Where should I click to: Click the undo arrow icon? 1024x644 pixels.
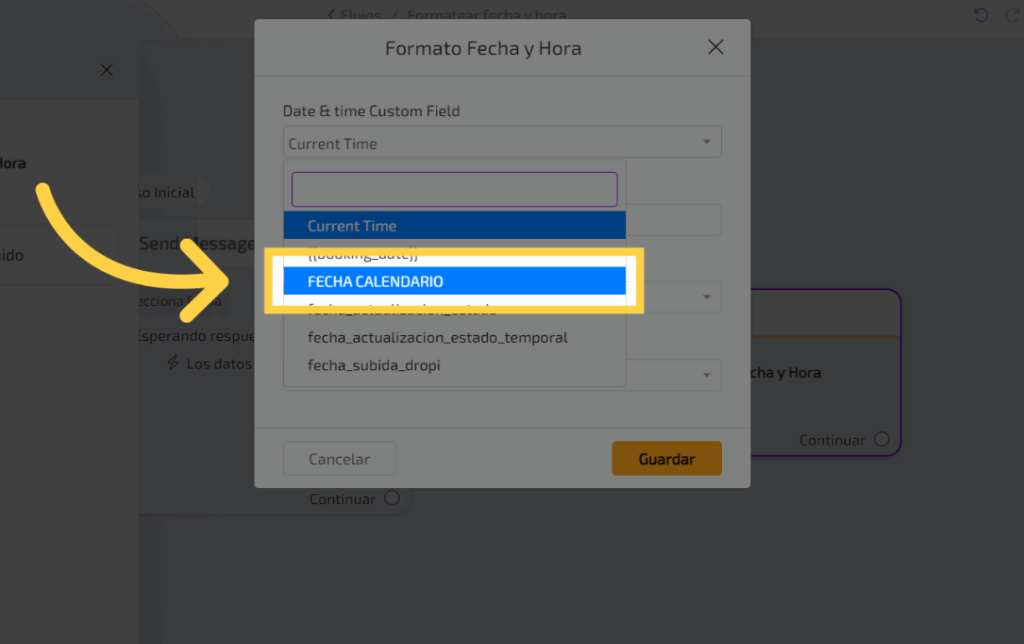[x=981, y=15]
